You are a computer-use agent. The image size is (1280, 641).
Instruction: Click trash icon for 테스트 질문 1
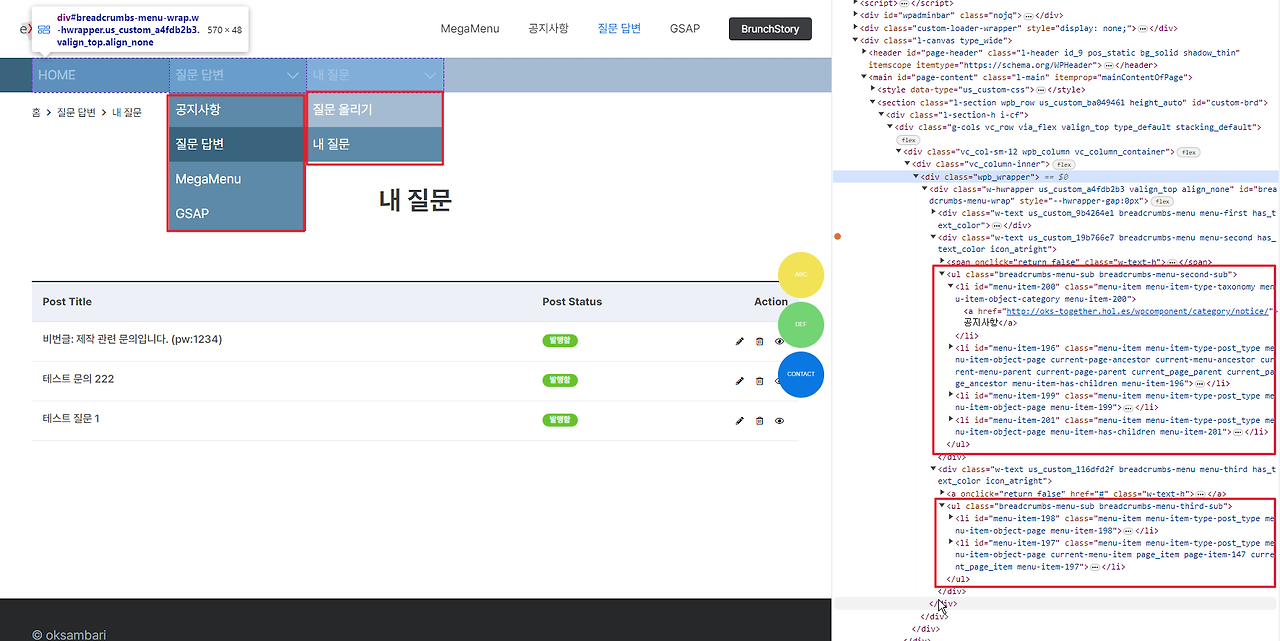(x=759, y=420)
